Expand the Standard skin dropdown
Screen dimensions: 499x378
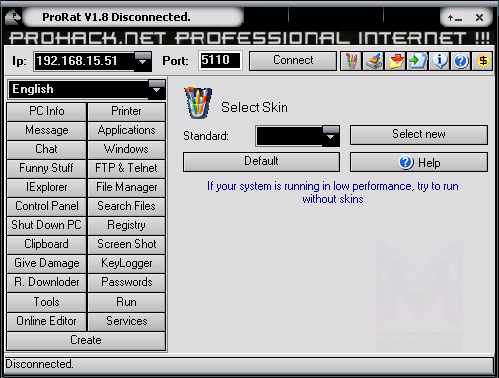[x=331, y=136]
